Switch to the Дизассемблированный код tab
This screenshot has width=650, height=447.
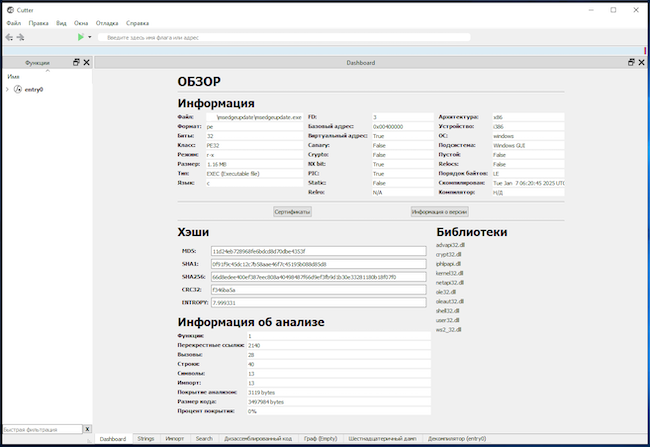(x=258, y=438)
